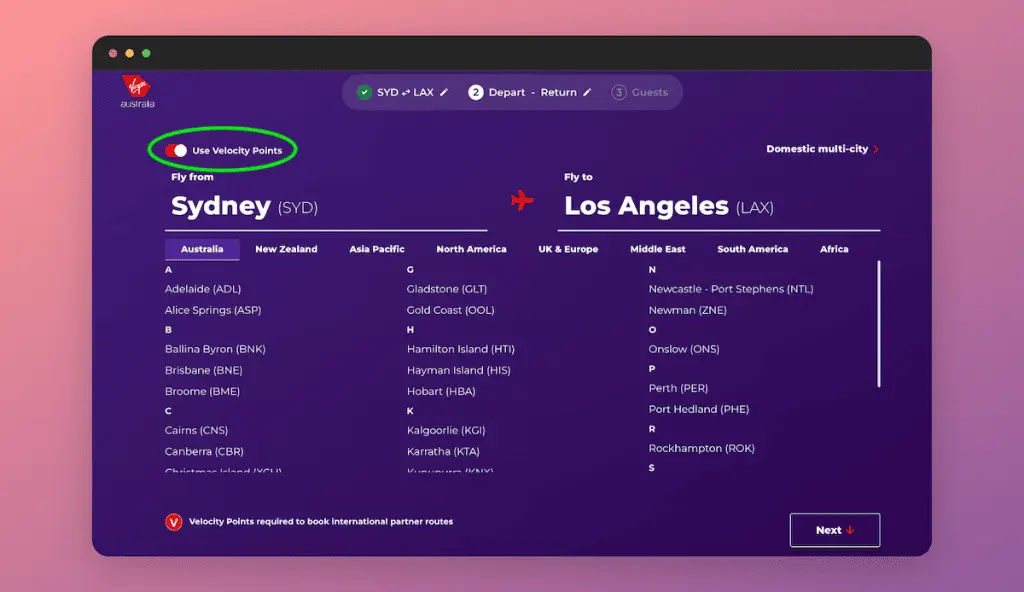Click the pencil icon after Depart - Return
Screen dimensions: 1024x592
tap(587, 92)
